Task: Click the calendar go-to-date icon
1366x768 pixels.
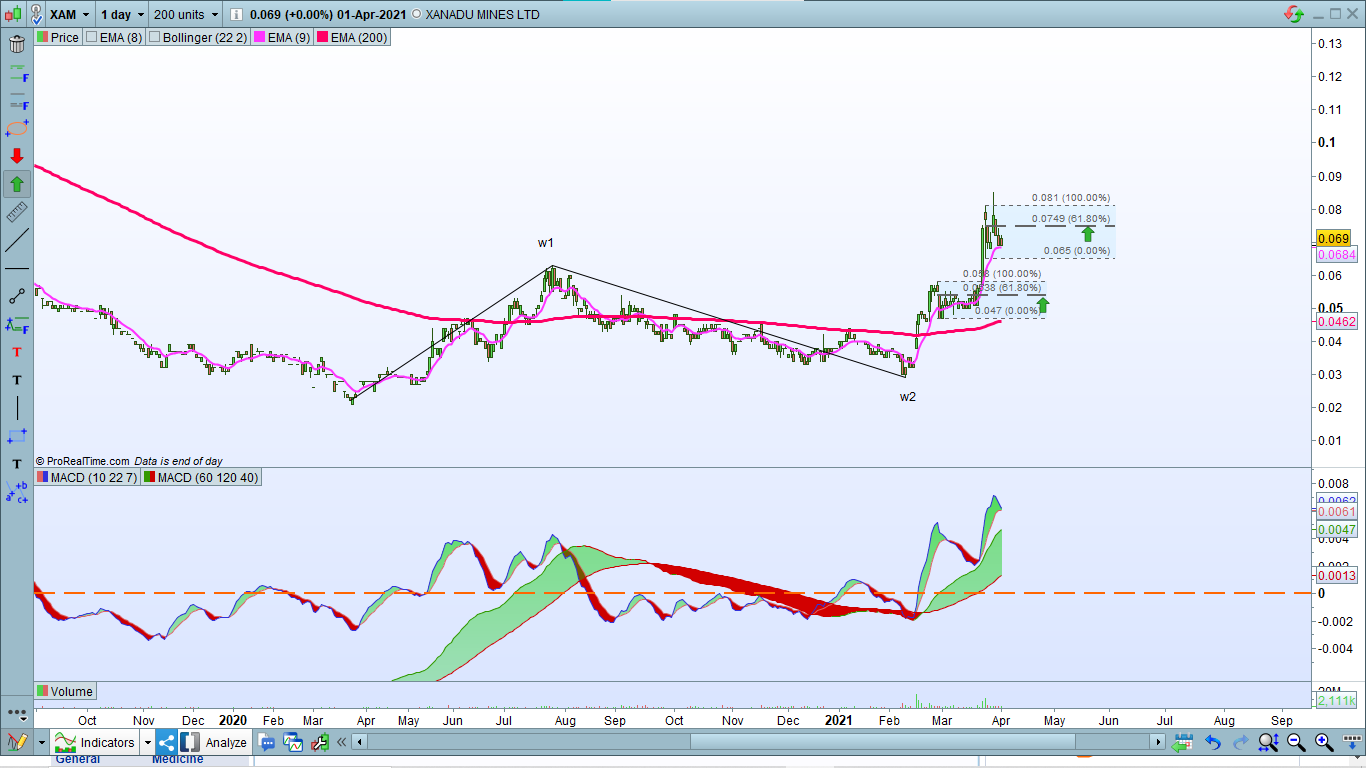Action: 1184,742
